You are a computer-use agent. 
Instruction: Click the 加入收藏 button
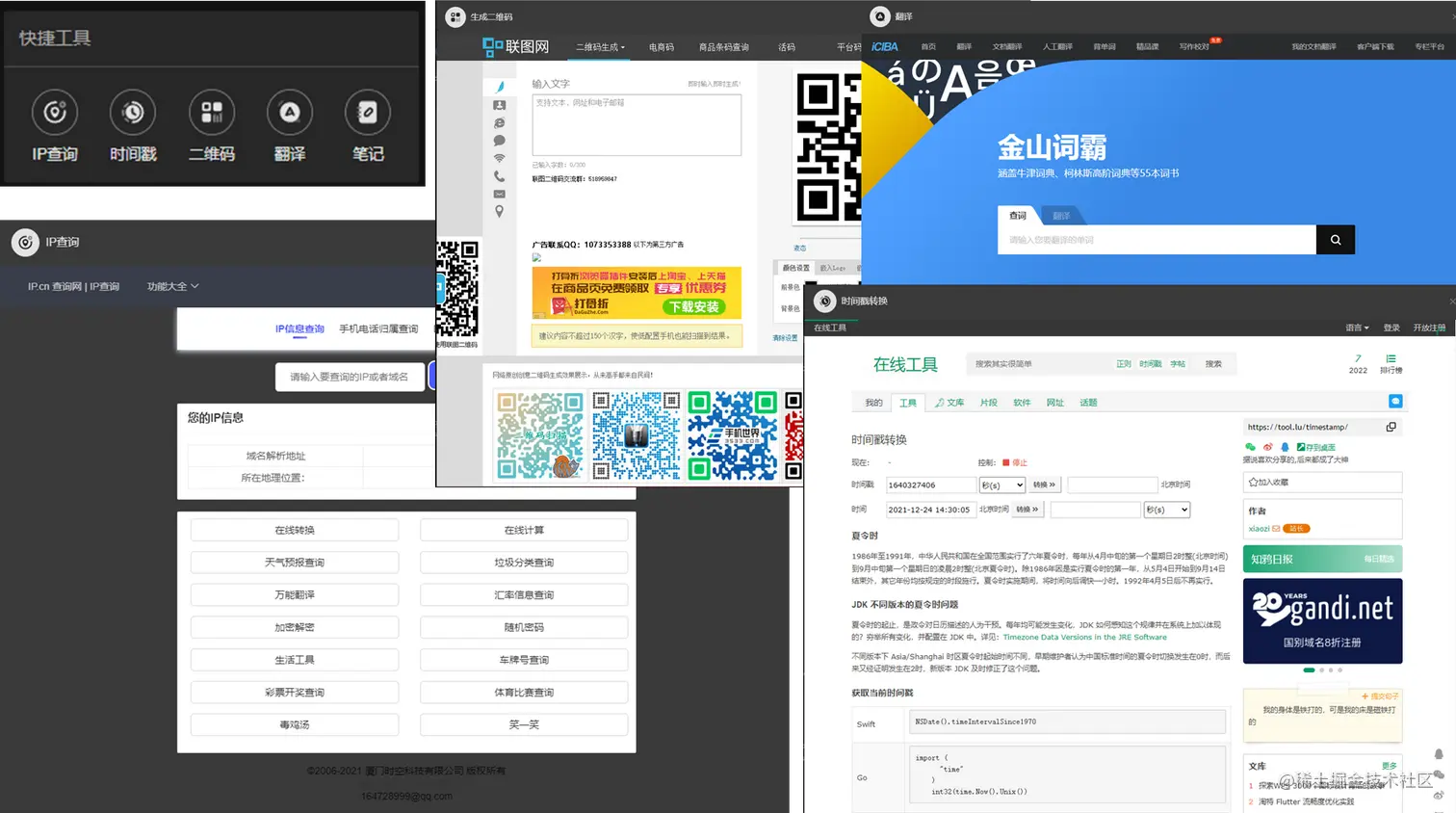pyautogui.click(x=1323, y=482)
